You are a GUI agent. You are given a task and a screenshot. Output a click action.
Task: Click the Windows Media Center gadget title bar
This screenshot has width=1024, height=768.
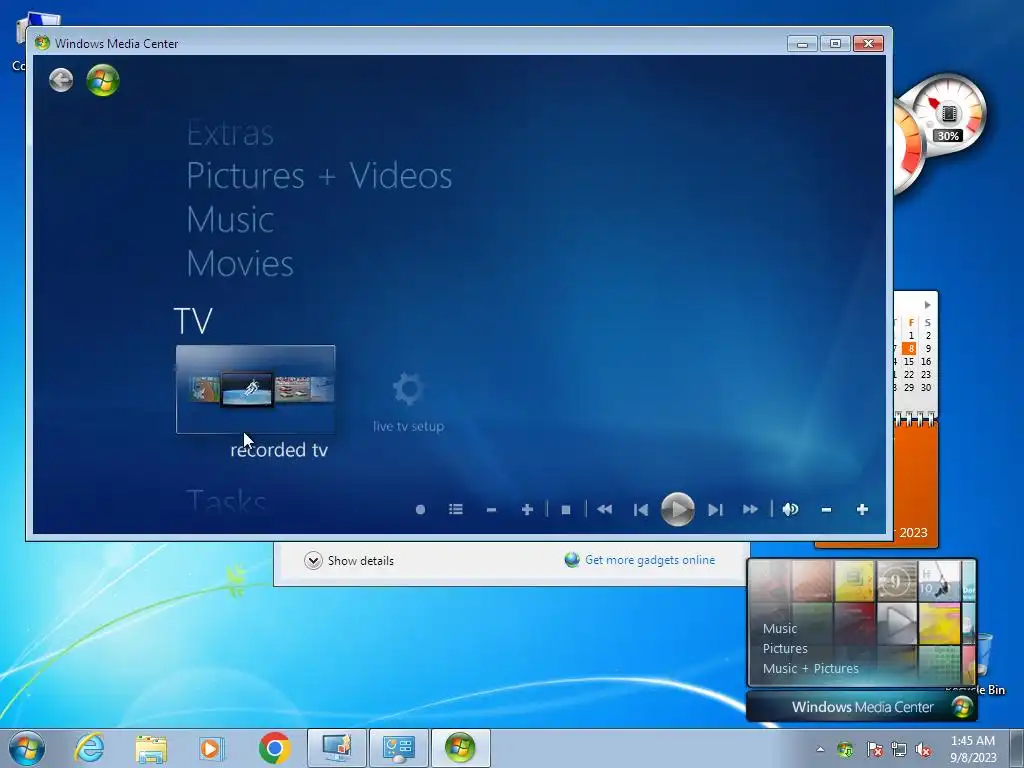tap(861, 707)
